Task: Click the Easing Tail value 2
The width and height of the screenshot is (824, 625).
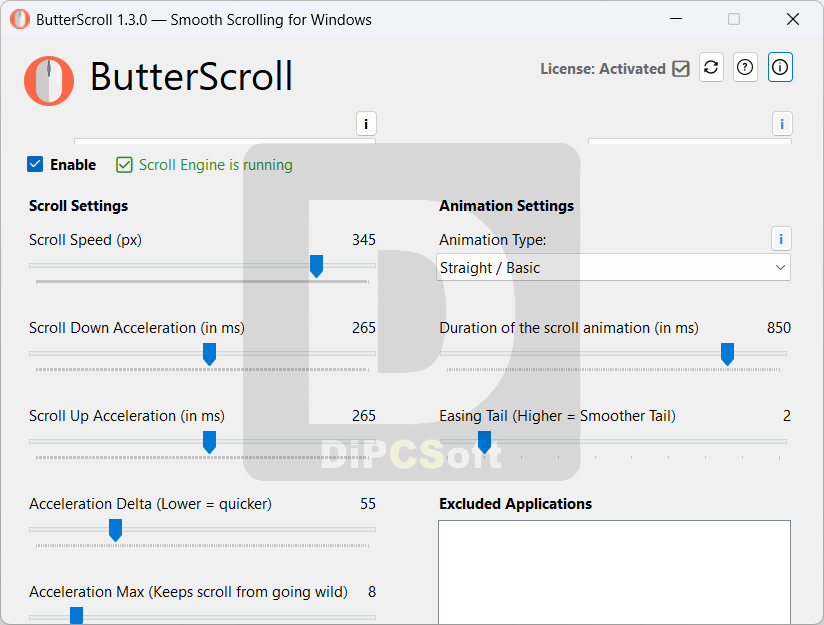Action: (x=787, y=416)
